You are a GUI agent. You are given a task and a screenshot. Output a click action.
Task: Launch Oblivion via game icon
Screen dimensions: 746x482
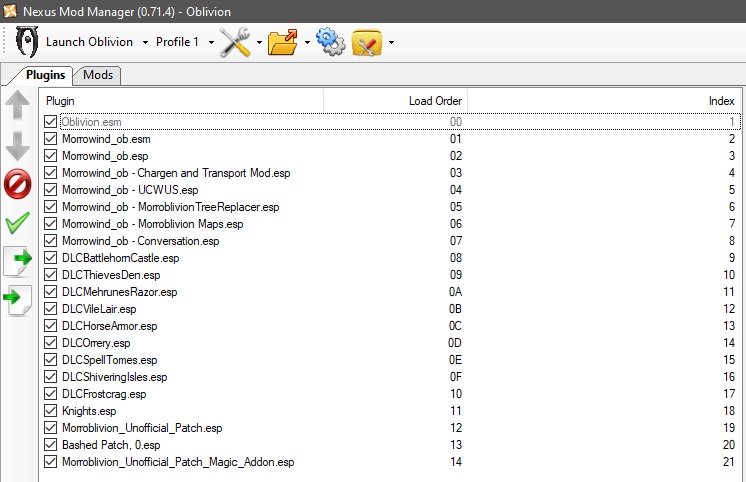tap(27, 41)
